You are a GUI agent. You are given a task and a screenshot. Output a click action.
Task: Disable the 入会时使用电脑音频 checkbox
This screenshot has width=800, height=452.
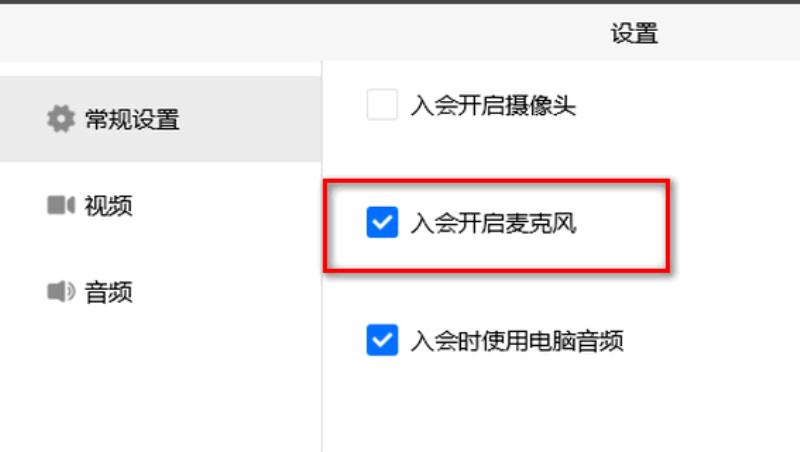382,340
